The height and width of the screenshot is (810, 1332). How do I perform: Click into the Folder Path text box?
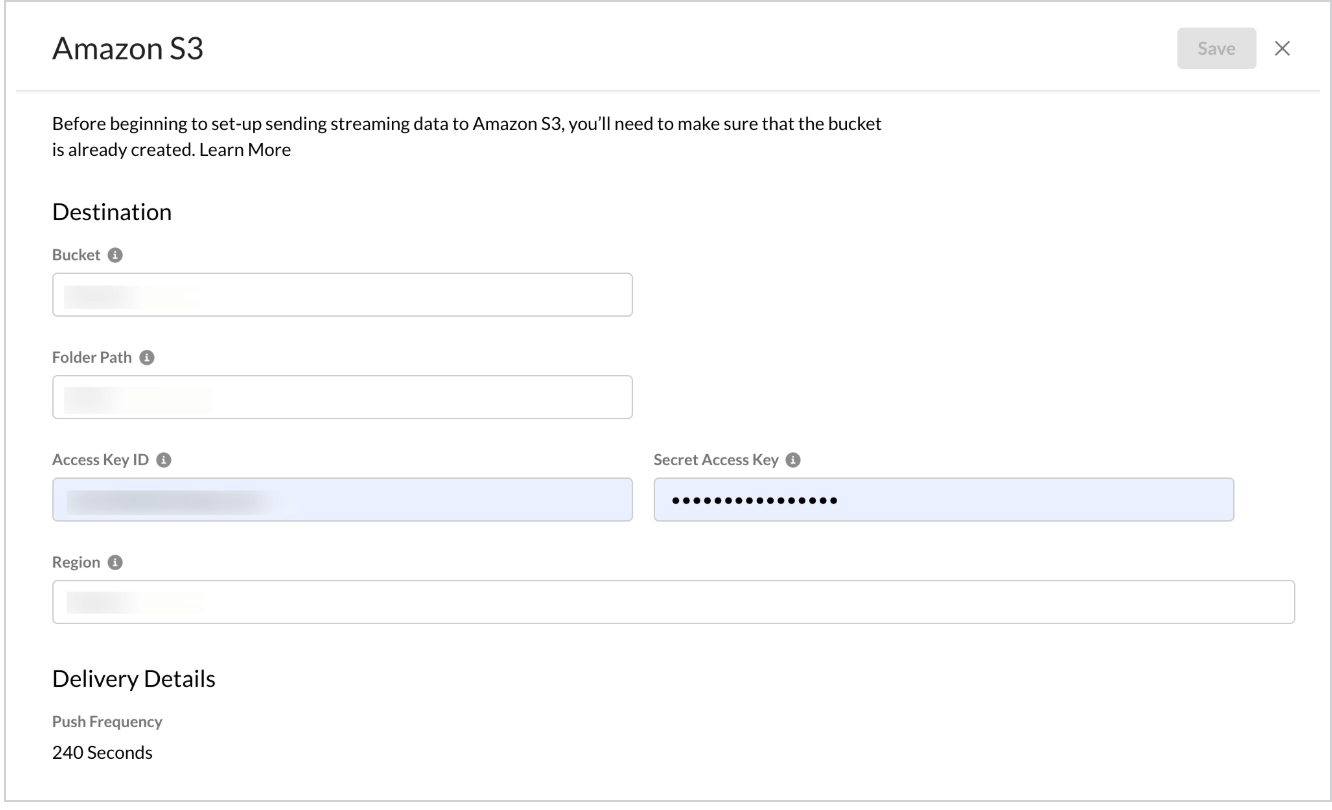click(x=342, y=397)
